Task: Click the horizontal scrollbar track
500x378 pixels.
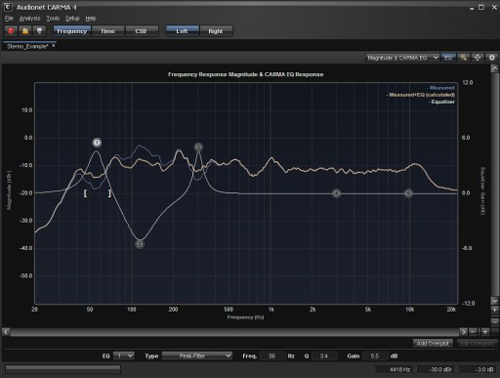Action: click(x=235, y=332)
